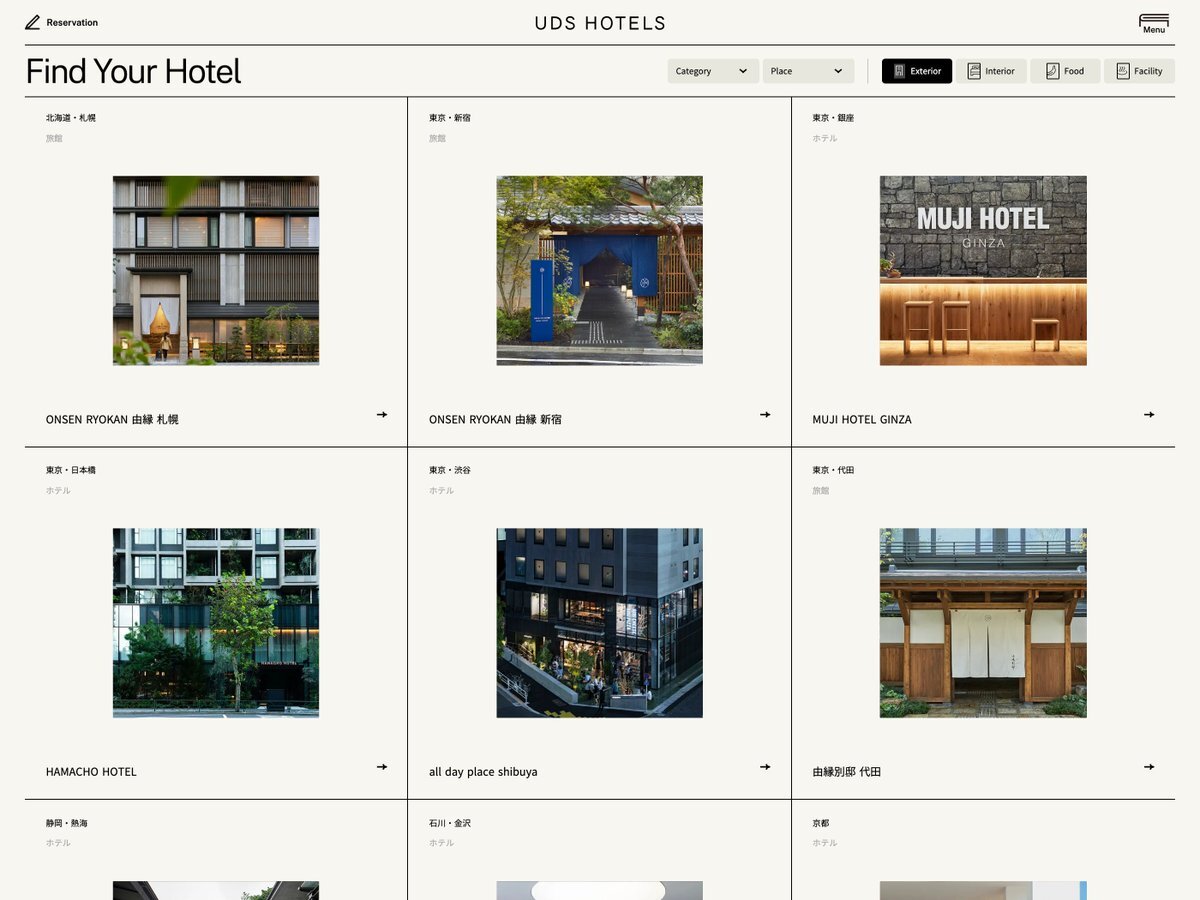Click the 静岡・熱海 location label

67,823
